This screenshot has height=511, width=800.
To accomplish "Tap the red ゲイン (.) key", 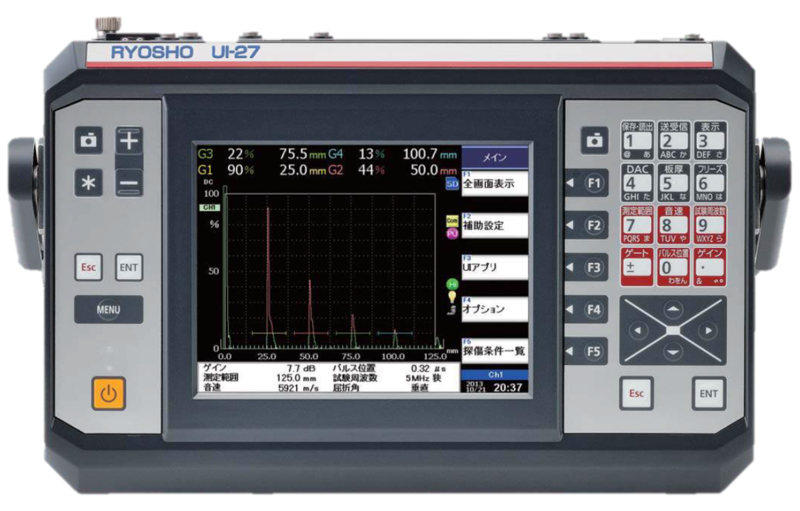I will pyautogui.click(x=710, y=267).
